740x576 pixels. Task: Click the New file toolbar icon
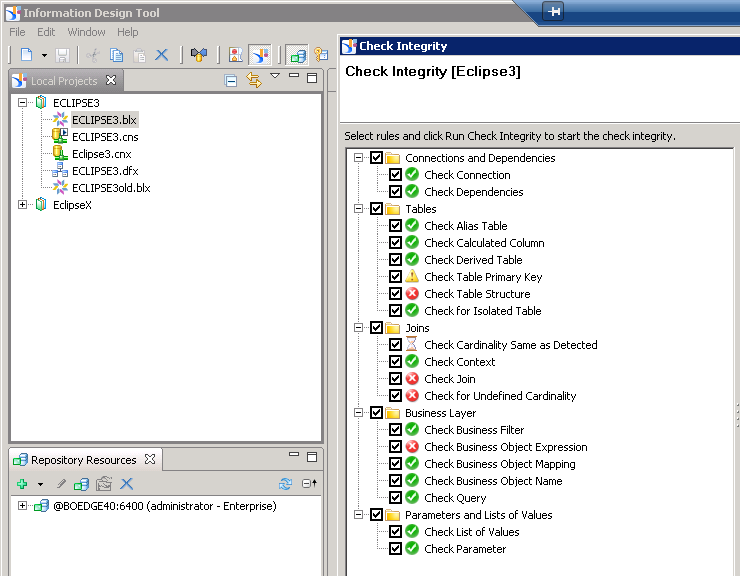[x=27, y=55]
